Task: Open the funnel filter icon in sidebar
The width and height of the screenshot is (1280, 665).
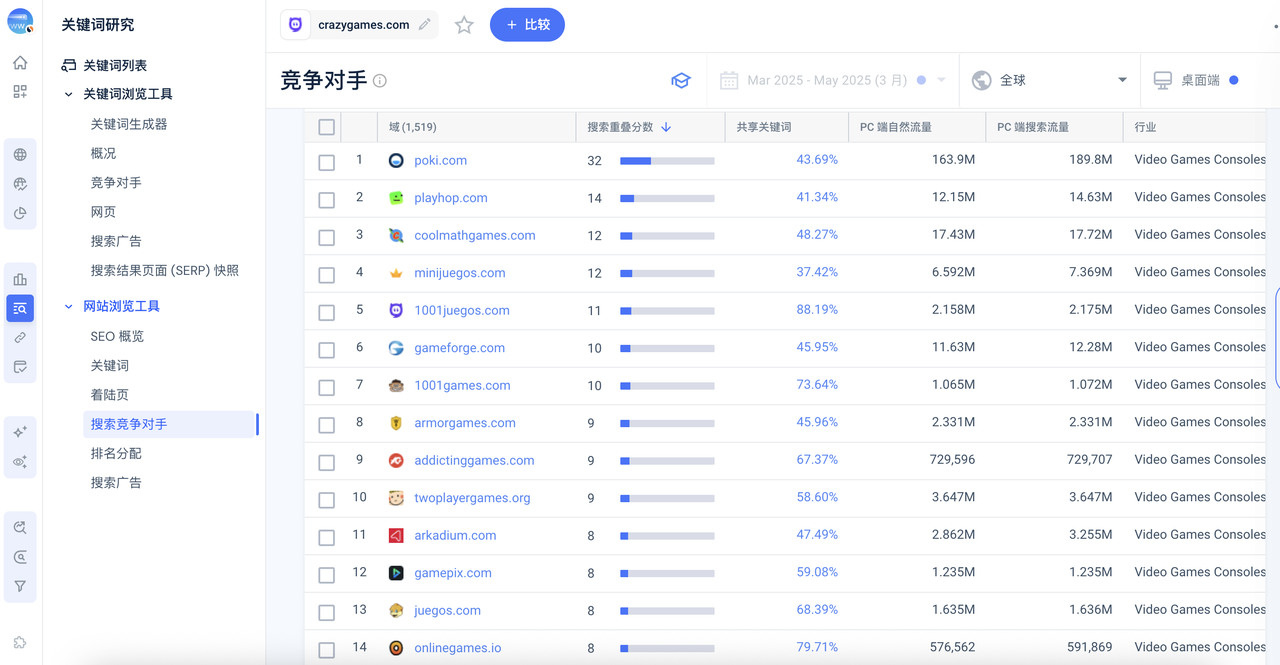Action: 20,586
